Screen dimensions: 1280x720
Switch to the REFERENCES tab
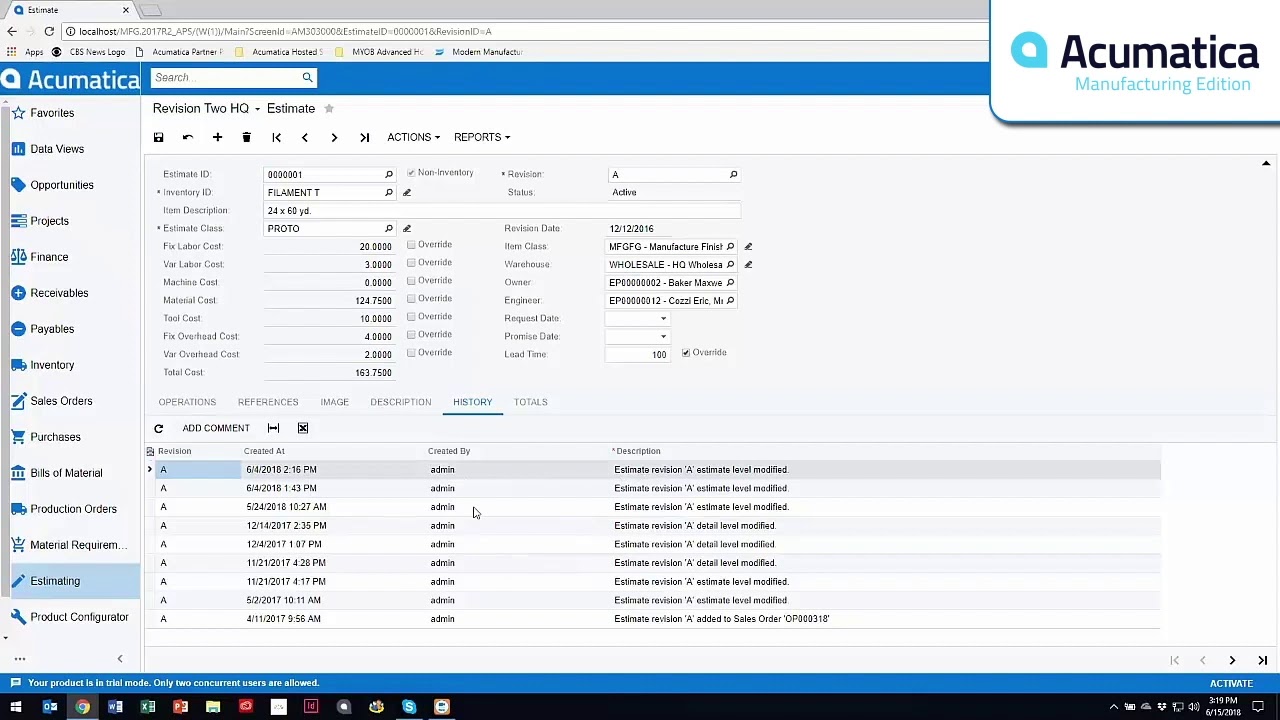tap(268, 402)
